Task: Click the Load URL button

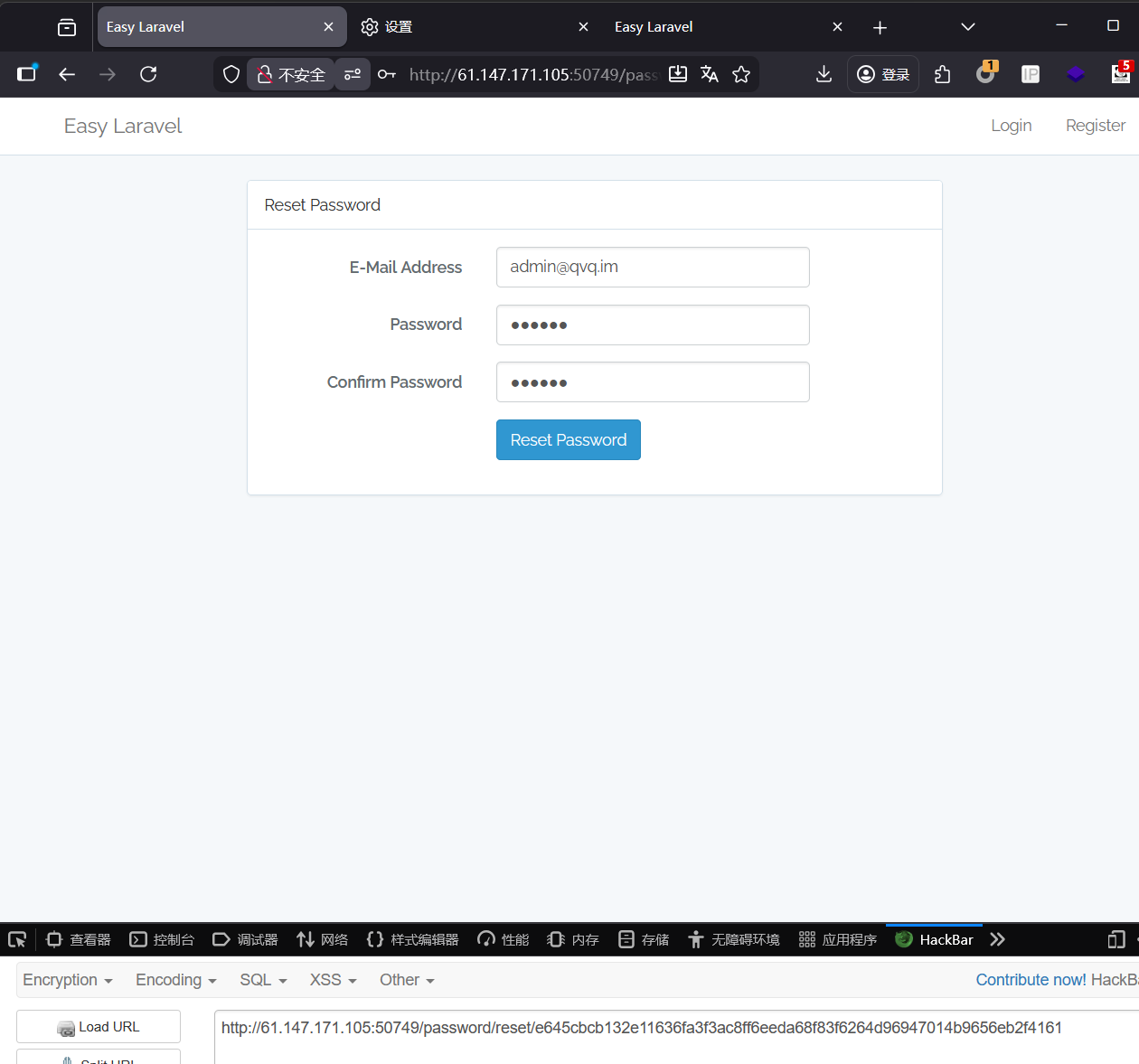Action: [99, 1027]
